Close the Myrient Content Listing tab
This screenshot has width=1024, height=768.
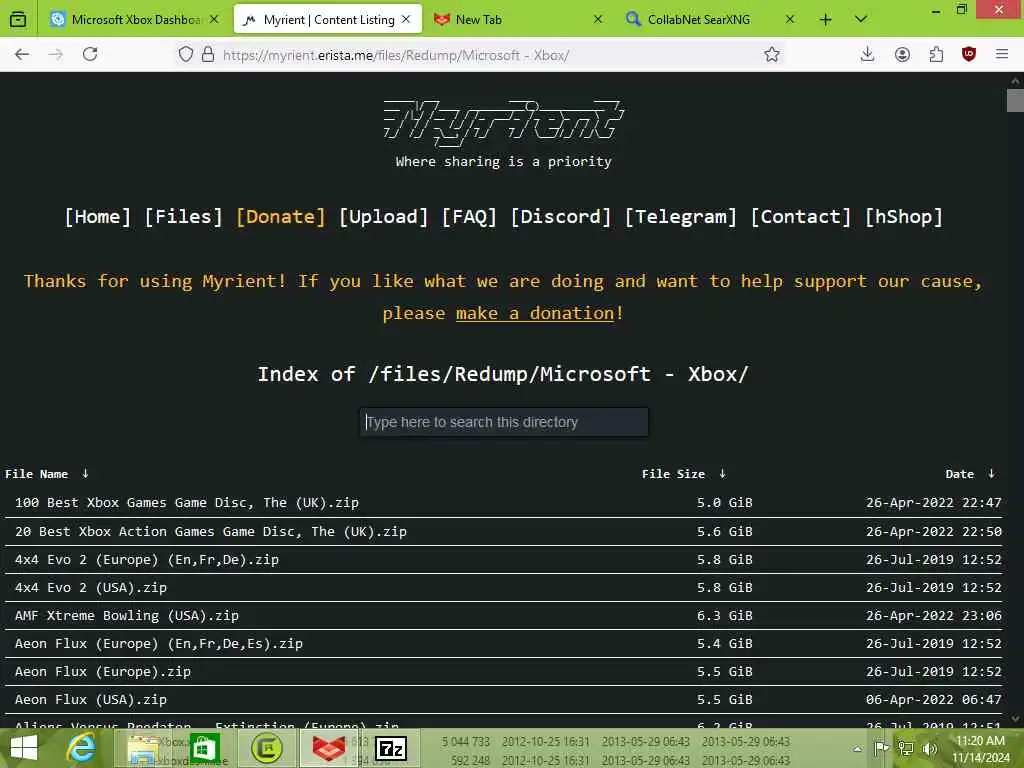tap(406, 20)
